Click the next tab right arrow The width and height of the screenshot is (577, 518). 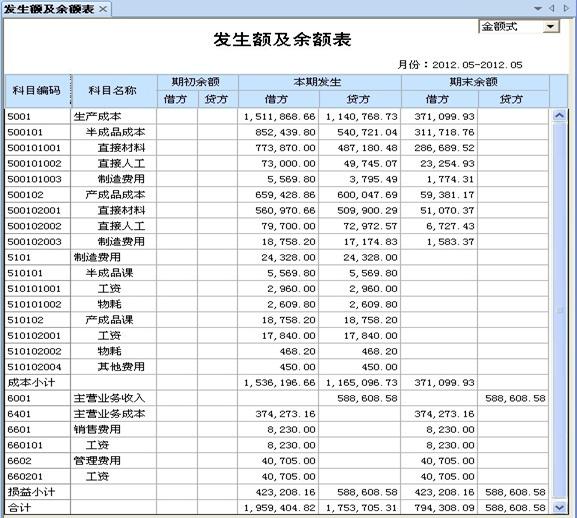566,8
